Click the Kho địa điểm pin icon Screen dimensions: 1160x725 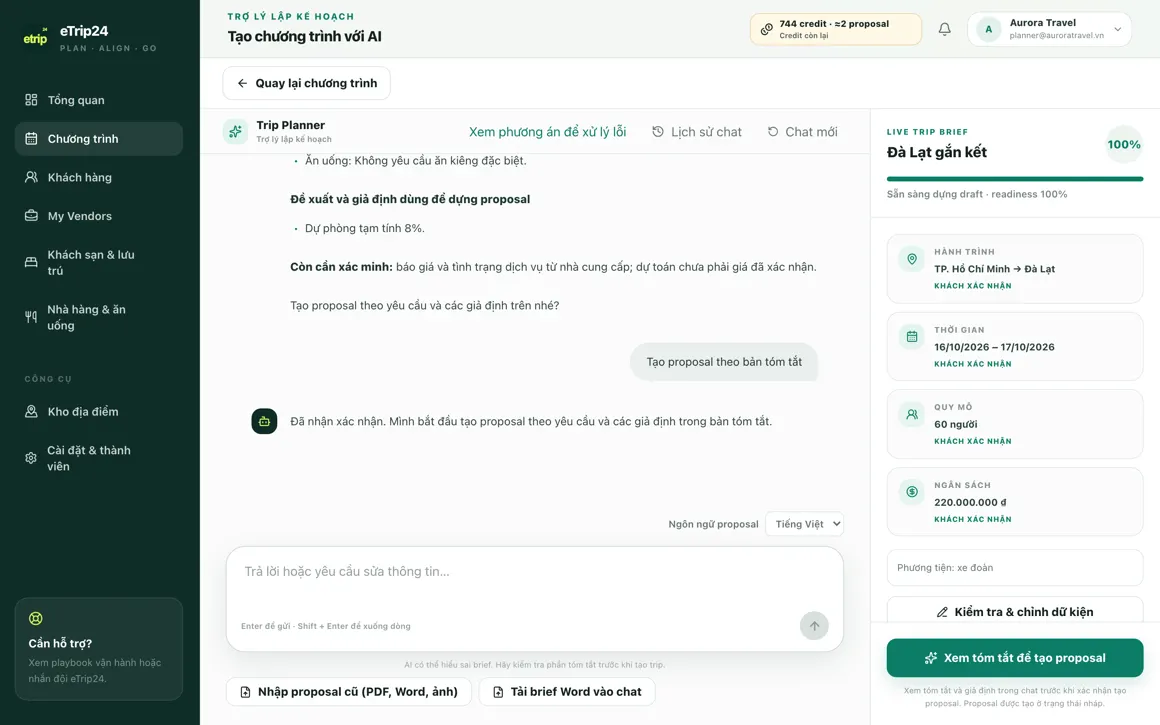pyautogui.click(x=31, y=411)
